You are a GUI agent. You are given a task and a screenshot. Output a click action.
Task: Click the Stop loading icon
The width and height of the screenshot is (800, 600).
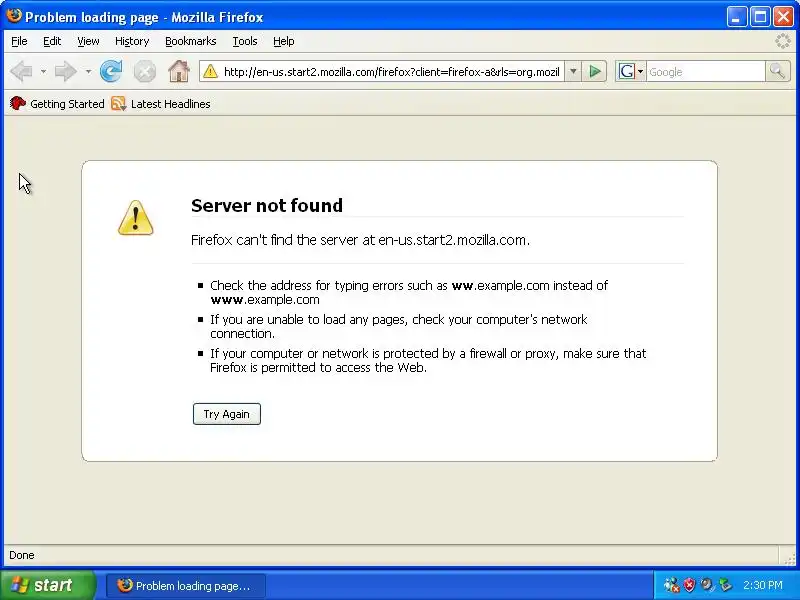coord(145,71)
